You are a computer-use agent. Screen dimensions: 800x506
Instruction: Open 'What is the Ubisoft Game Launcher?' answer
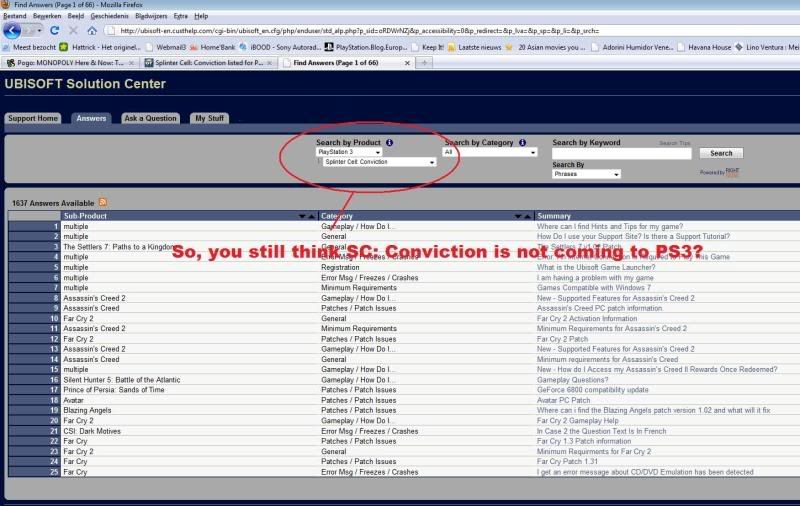(595, 267)
